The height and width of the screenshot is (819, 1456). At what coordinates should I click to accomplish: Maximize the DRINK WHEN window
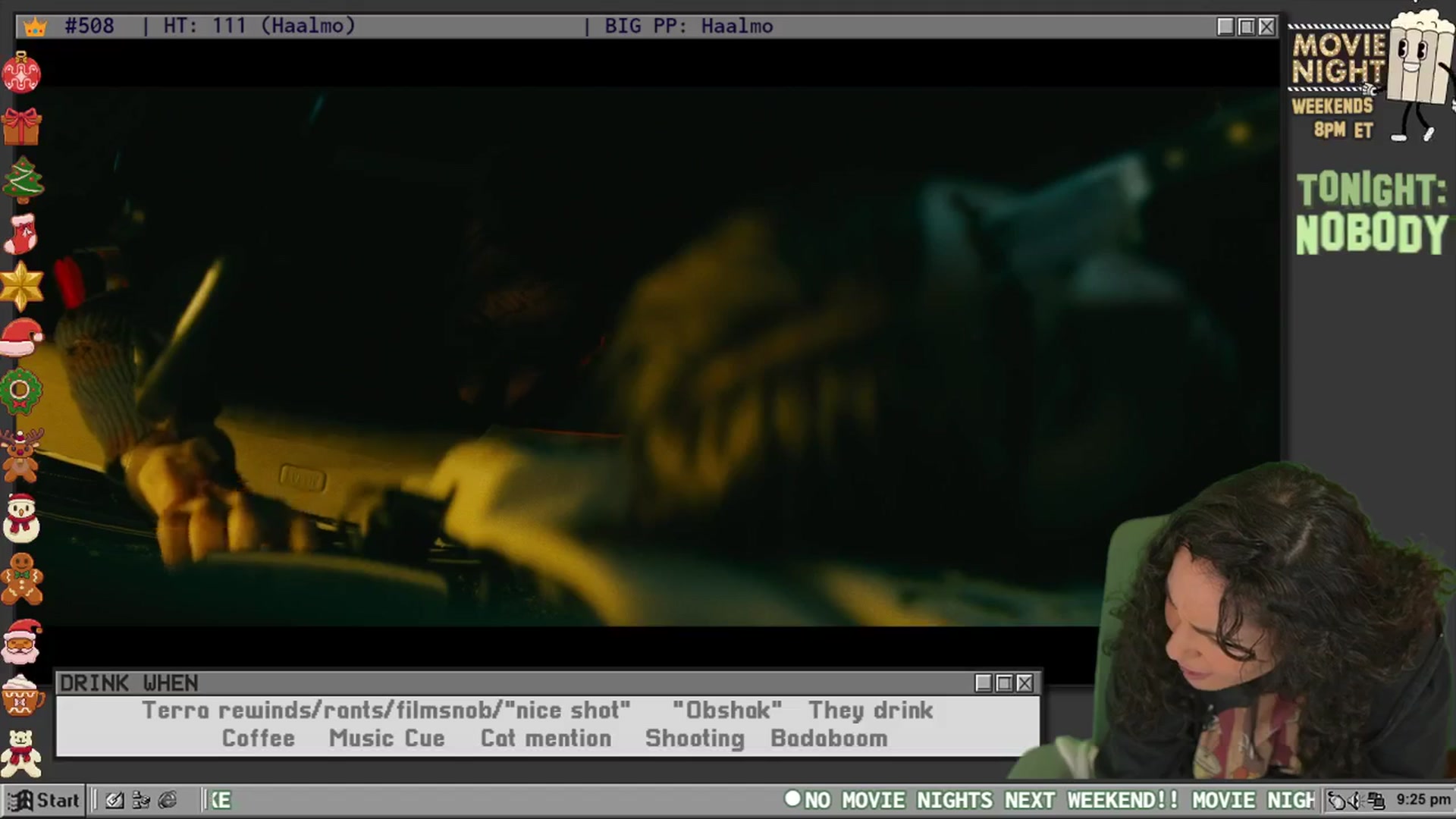(x=1004, y=683)
